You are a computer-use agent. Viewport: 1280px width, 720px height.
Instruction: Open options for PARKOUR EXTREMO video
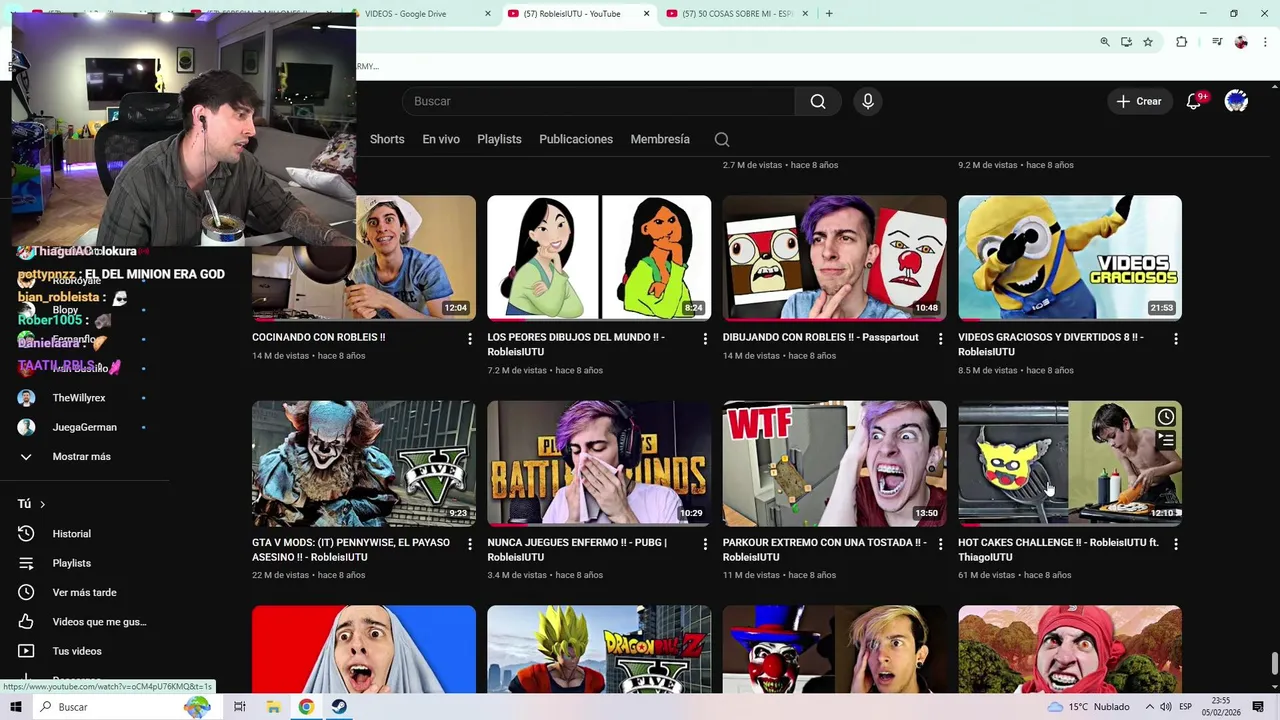940,544
